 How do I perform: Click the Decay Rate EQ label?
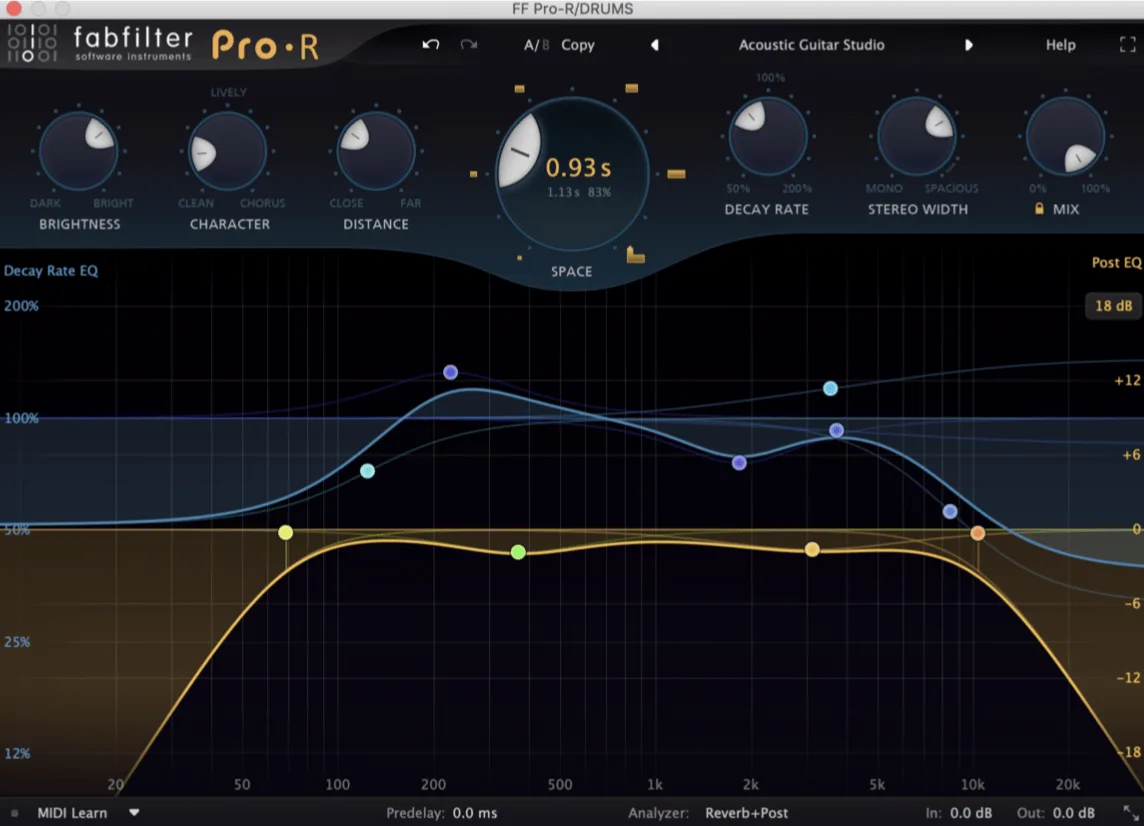click(50, 271)
